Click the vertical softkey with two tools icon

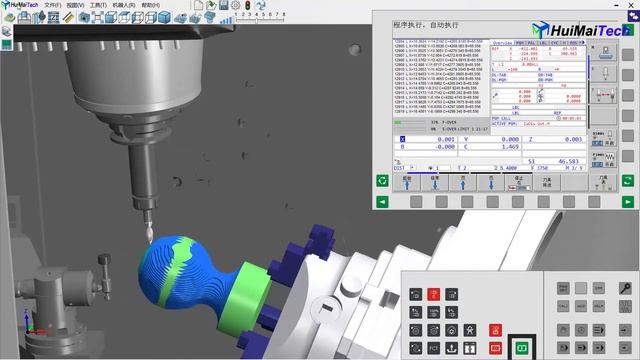click(604, 95)
